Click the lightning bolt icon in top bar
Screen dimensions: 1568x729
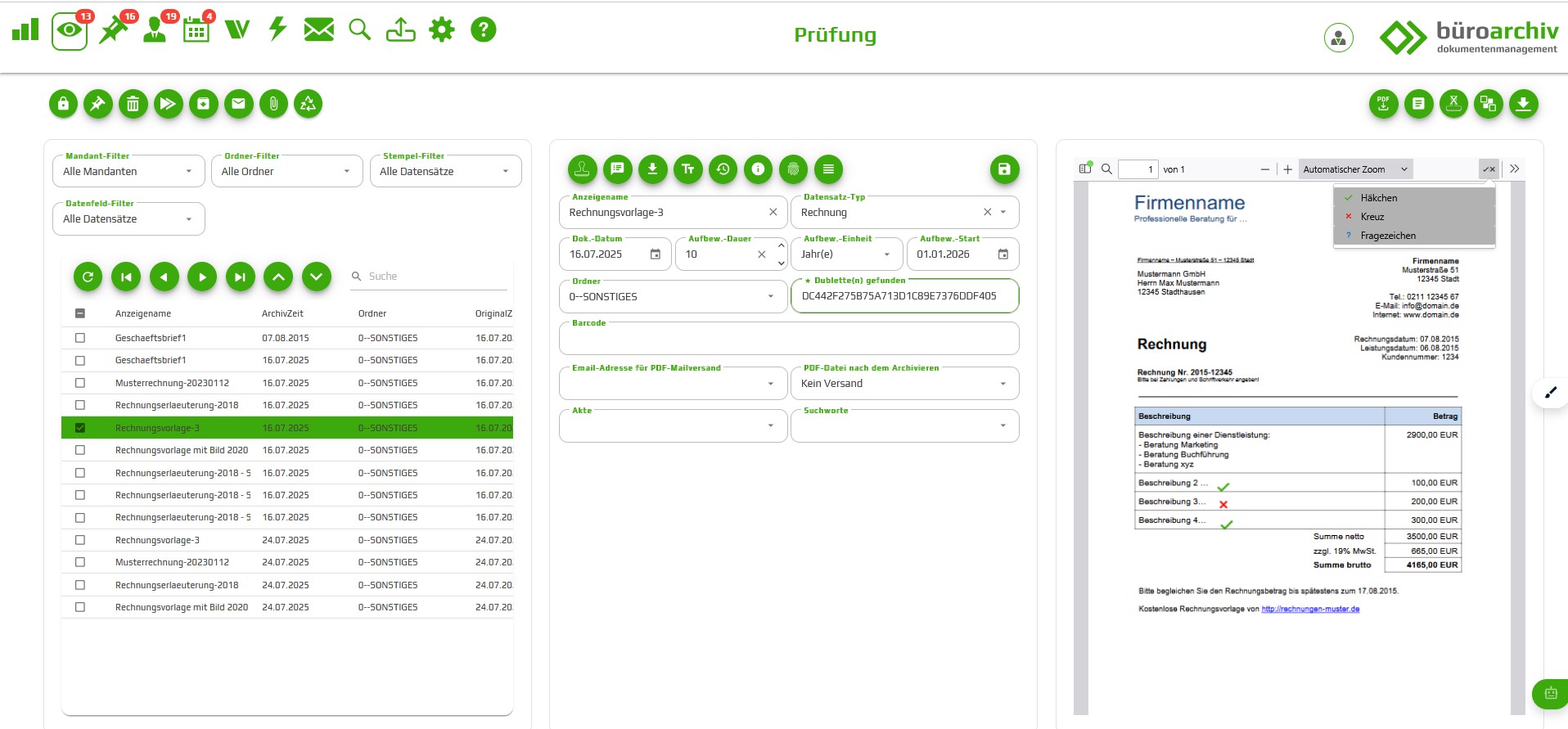point(278,30)
